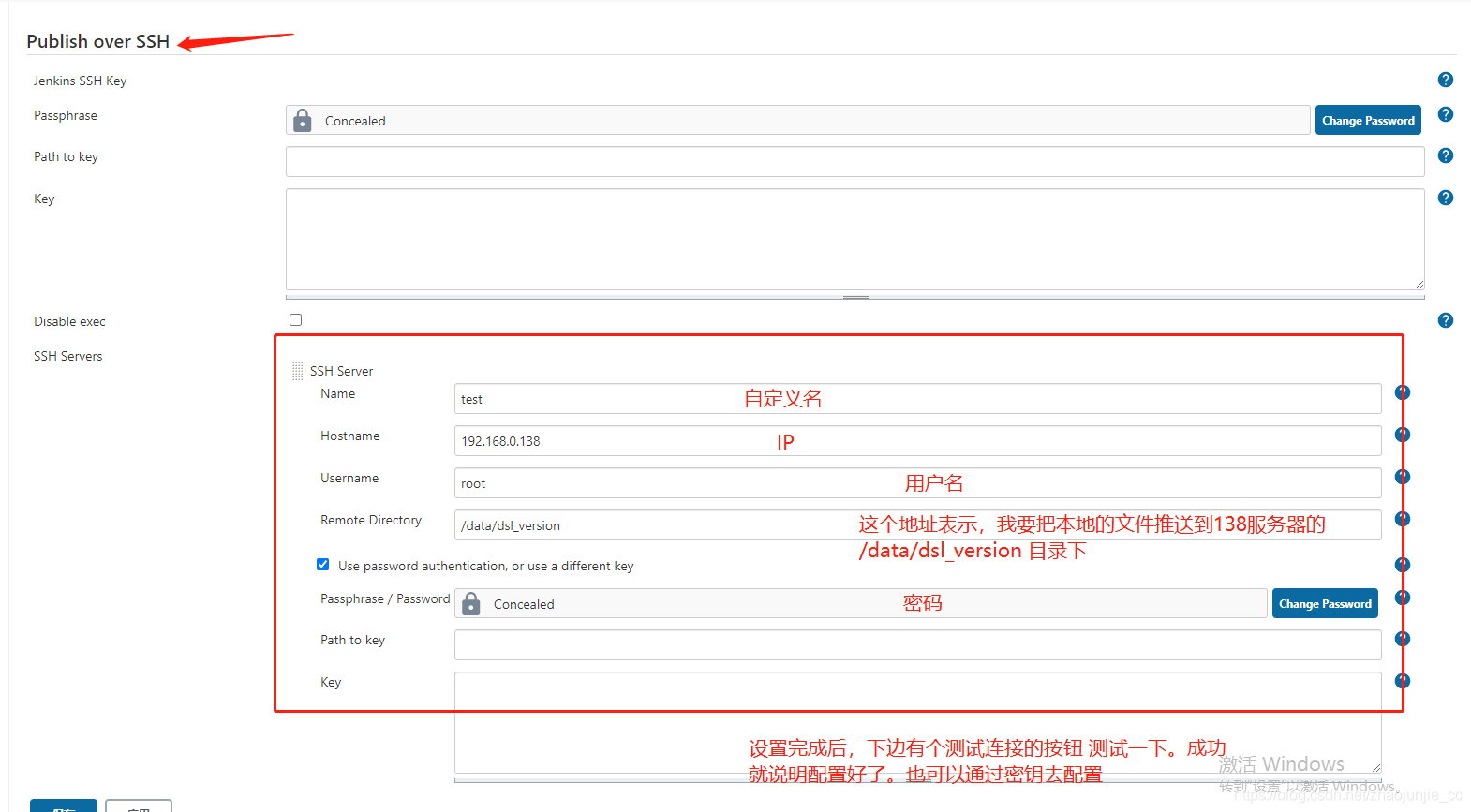Open help icon for SSH Server Key
This screenshot has width=1471, height=812.
(1403, 681)
